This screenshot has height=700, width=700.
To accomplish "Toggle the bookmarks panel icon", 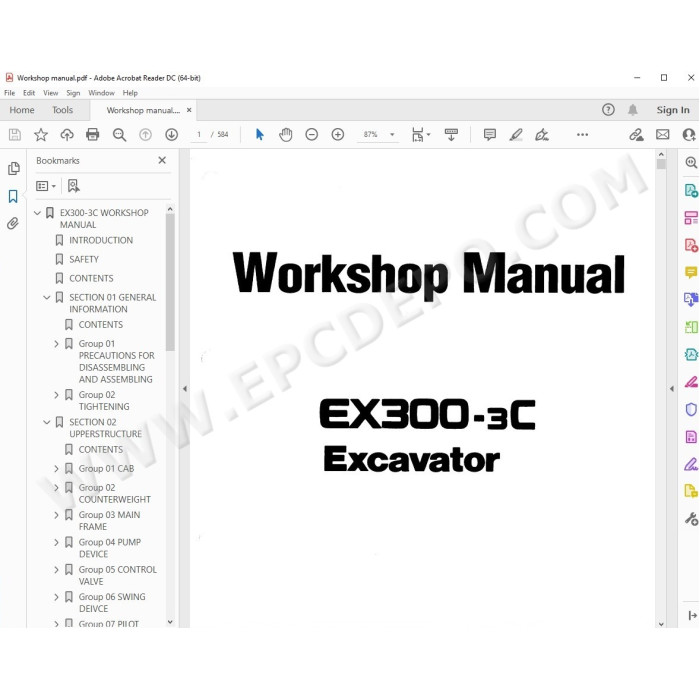I will coord(13,196).
